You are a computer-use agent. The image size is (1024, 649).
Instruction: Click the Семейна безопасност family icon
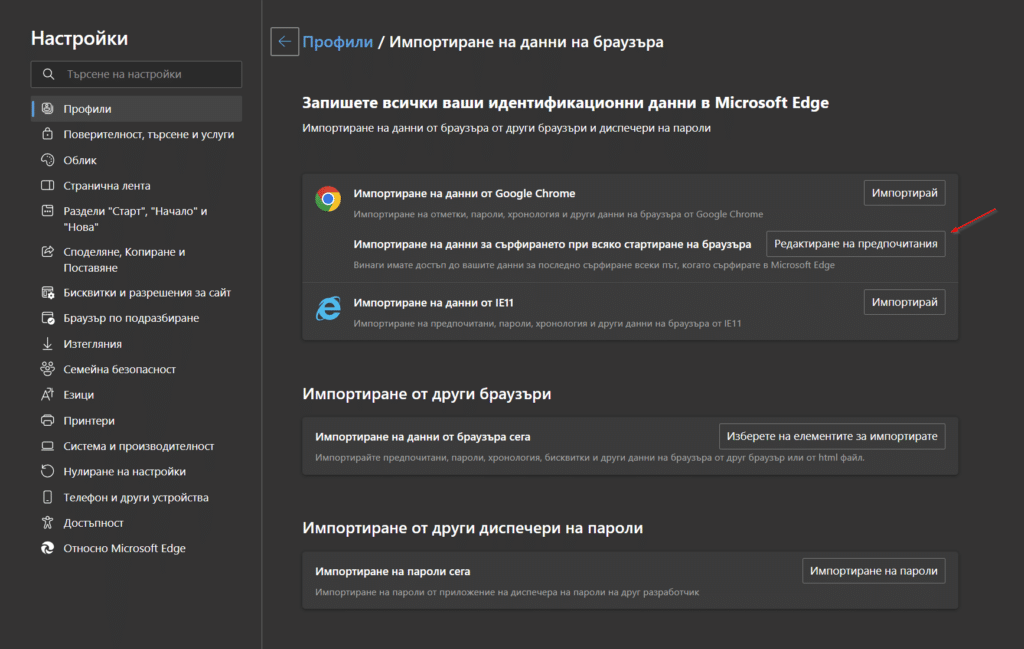tap(48, 369)
